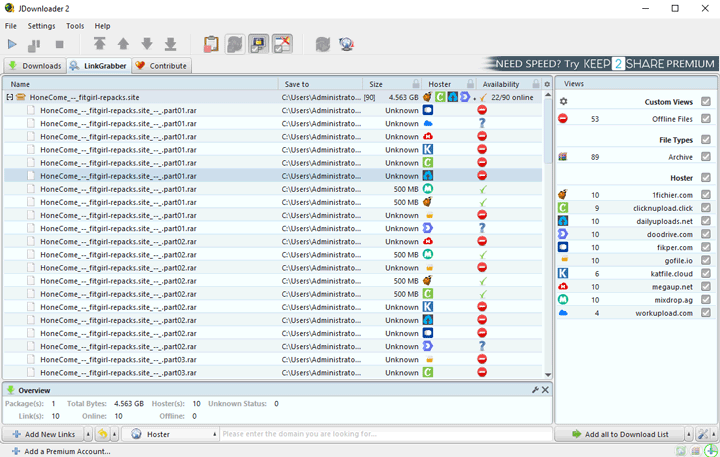The image size is (720, 457).
Task: Click Add a Premium Account link
Action: tap(61, 451)
